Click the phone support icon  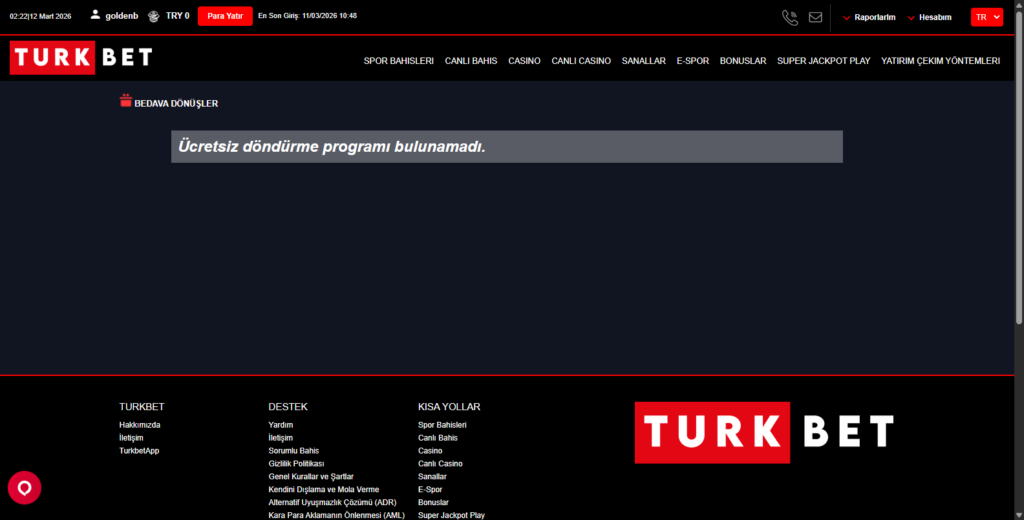click(x=790, y=17)
